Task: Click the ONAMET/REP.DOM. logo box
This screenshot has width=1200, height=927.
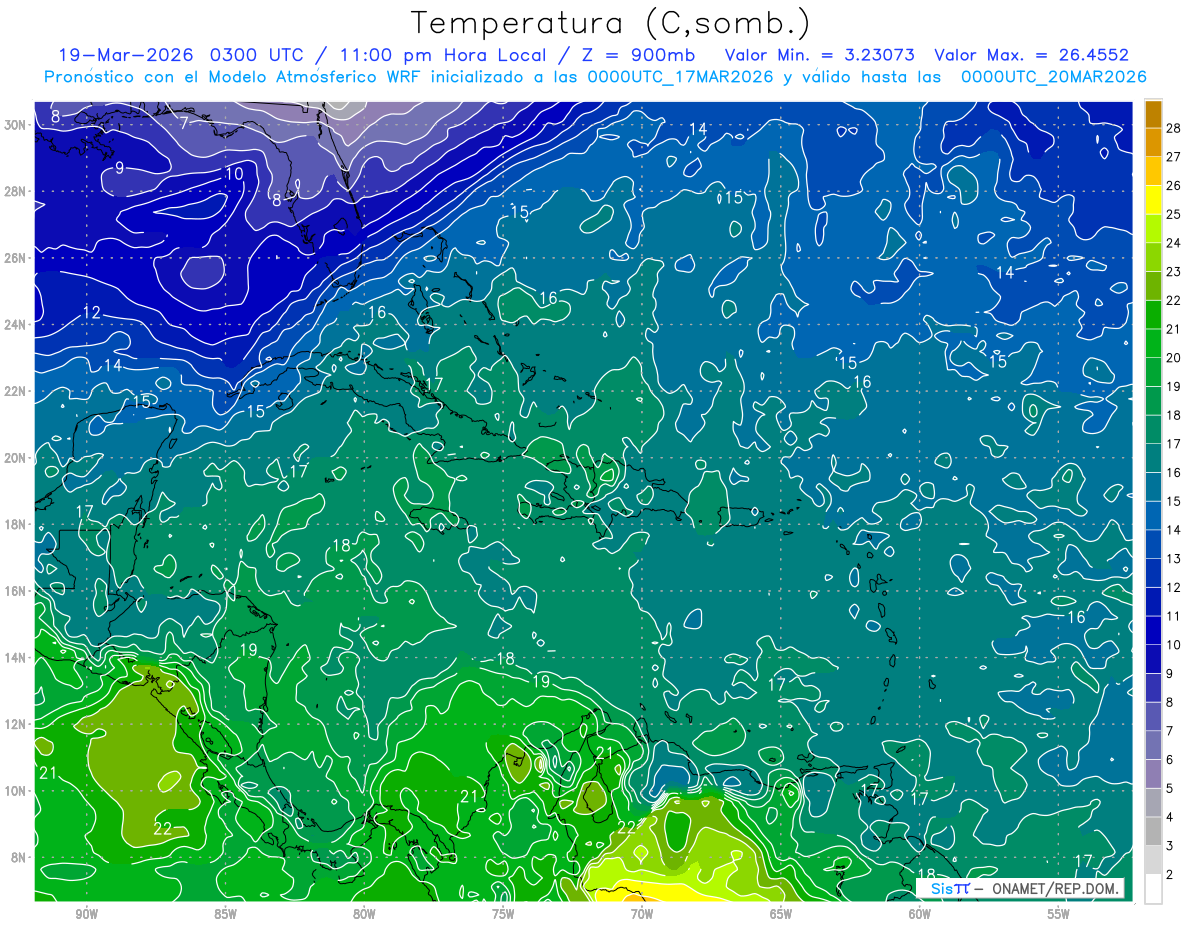Action: tap(1021, 888)
